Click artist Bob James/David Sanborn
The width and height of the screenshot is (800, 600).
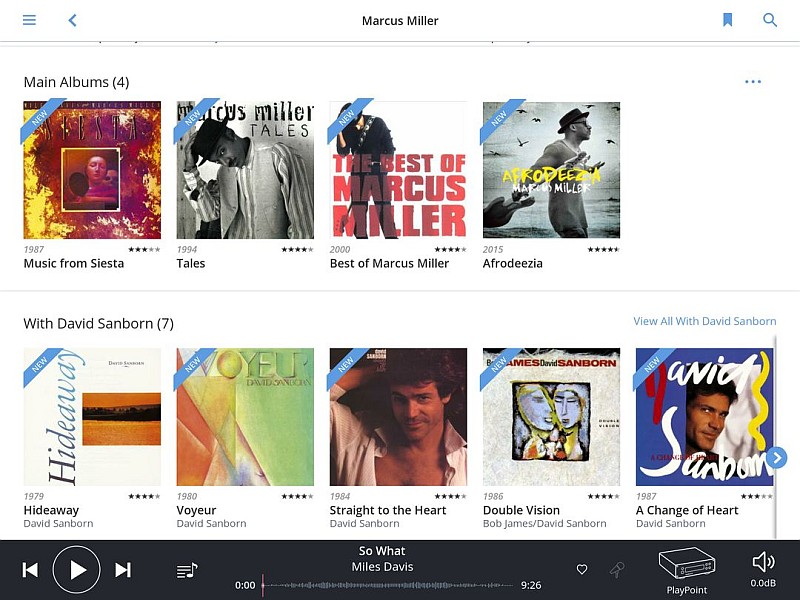(x=544, y=523)
